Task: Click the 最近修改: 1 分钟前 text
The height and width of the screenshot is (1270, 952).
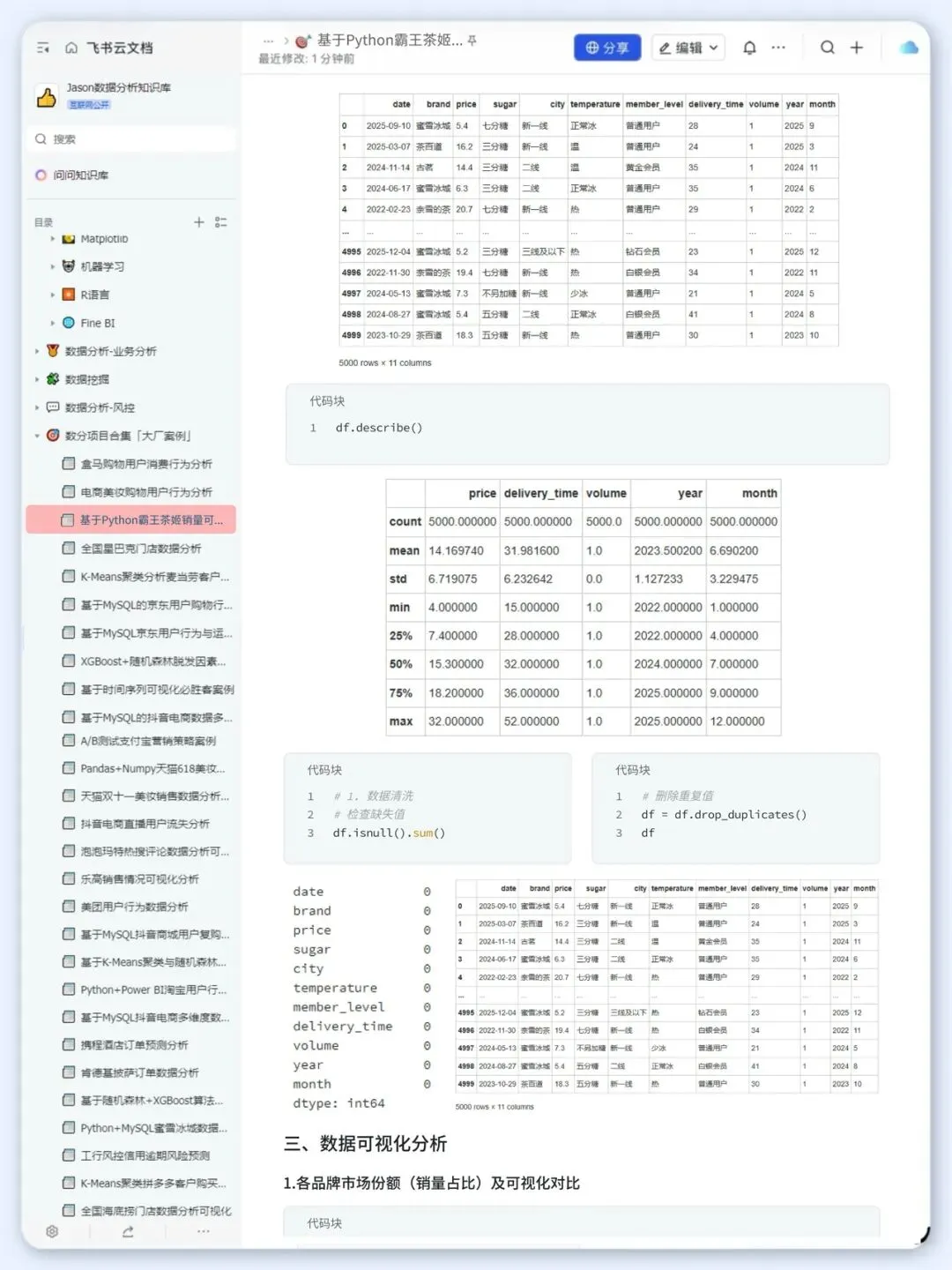Action: point(306,59)
